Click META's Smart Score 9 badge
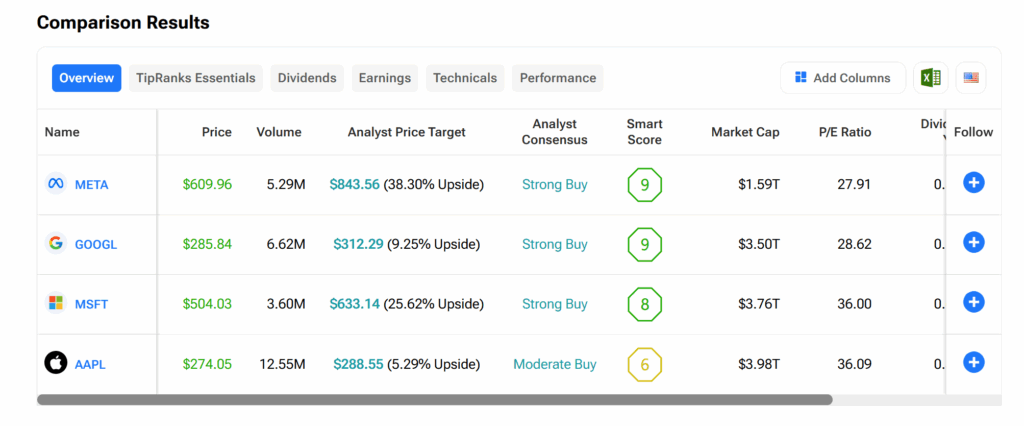This screenshot has width=1024, height=426. point(644,184)
